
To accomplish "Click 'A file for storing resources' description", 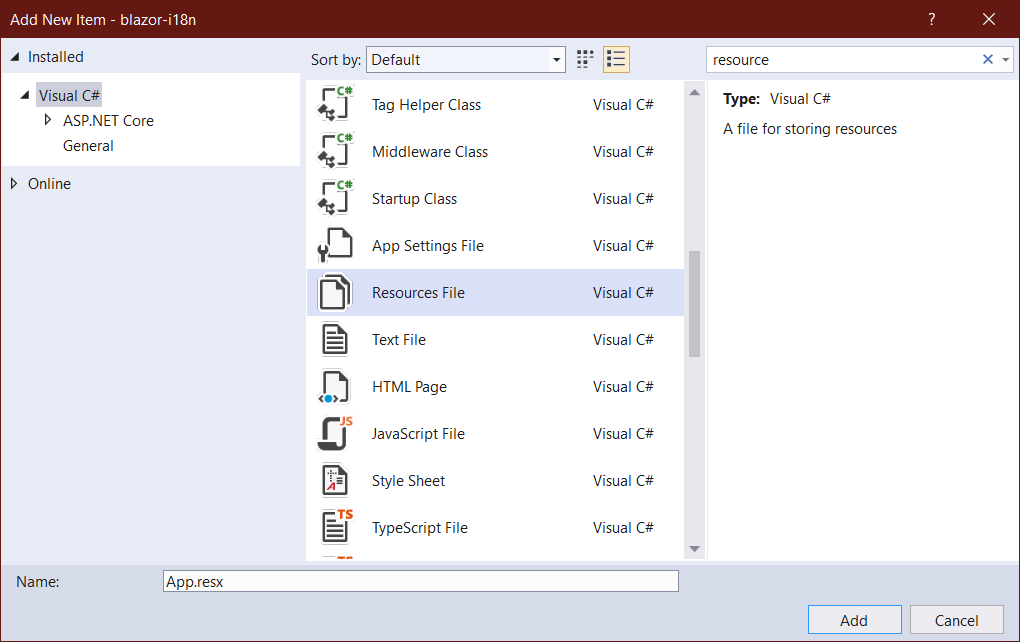I will (810, 129).
